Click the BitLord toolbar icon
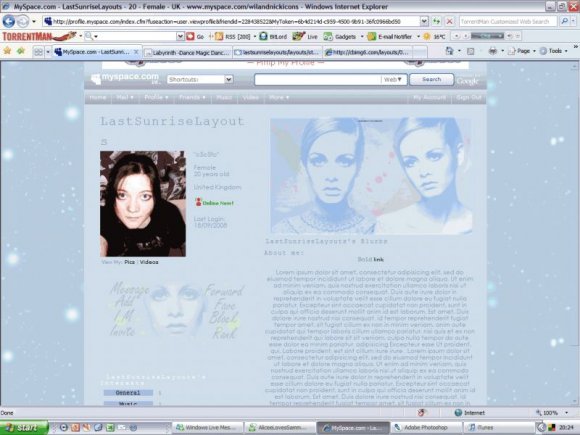 coord(273,36)
